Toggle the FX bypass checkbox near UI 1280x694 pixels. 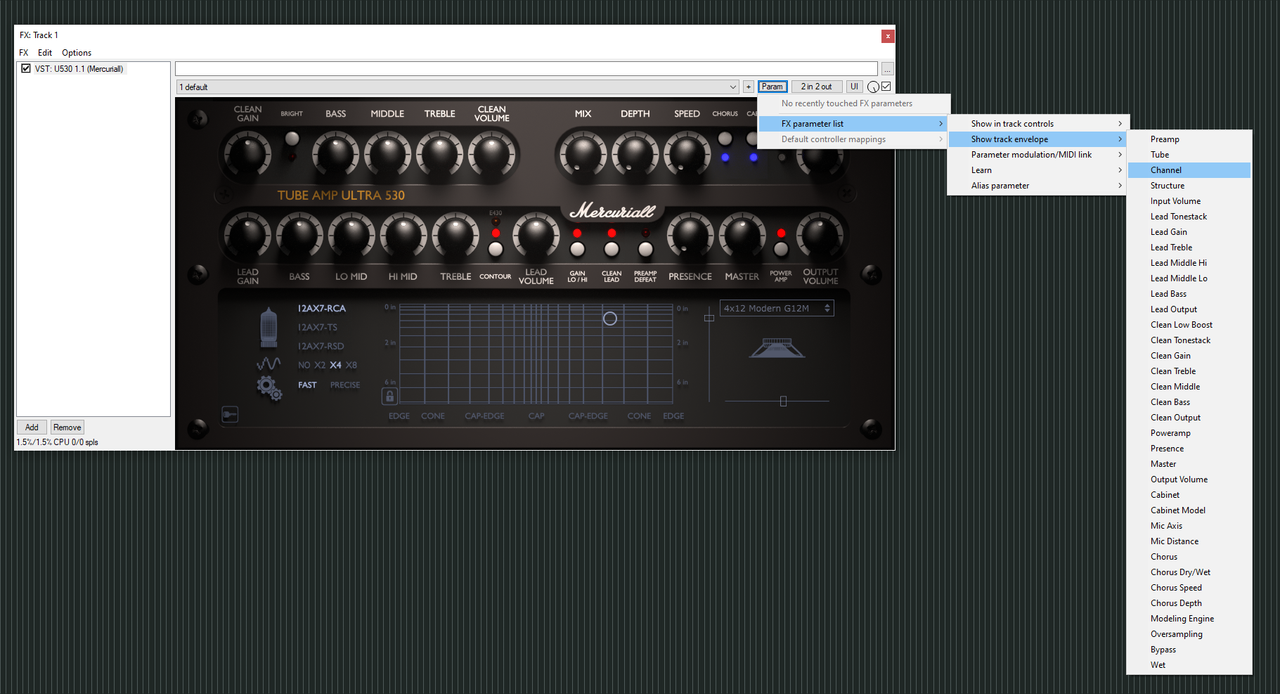(x=886, y=87)
